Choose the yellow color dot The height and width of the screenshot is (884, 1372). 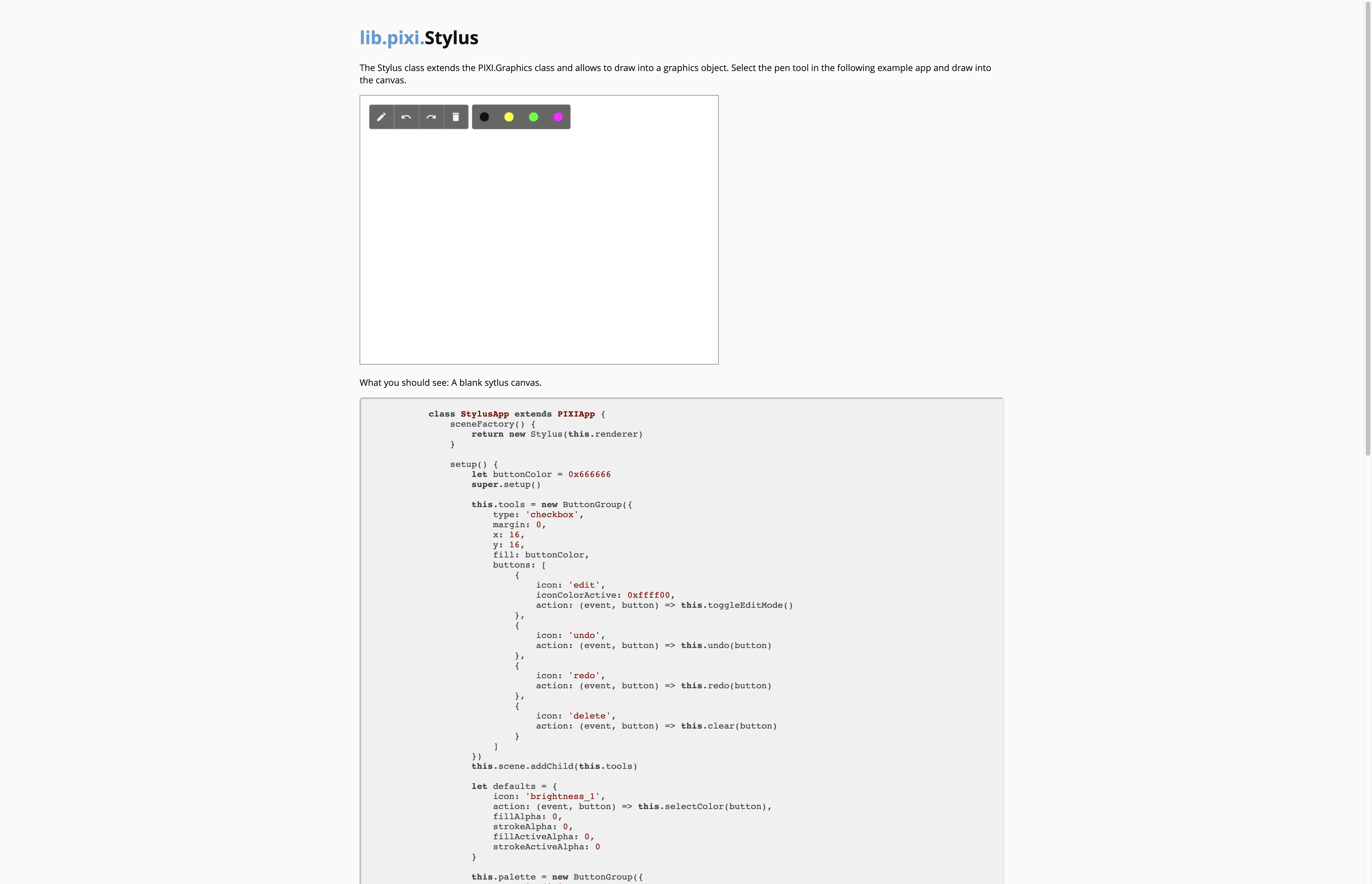[509, 117]
